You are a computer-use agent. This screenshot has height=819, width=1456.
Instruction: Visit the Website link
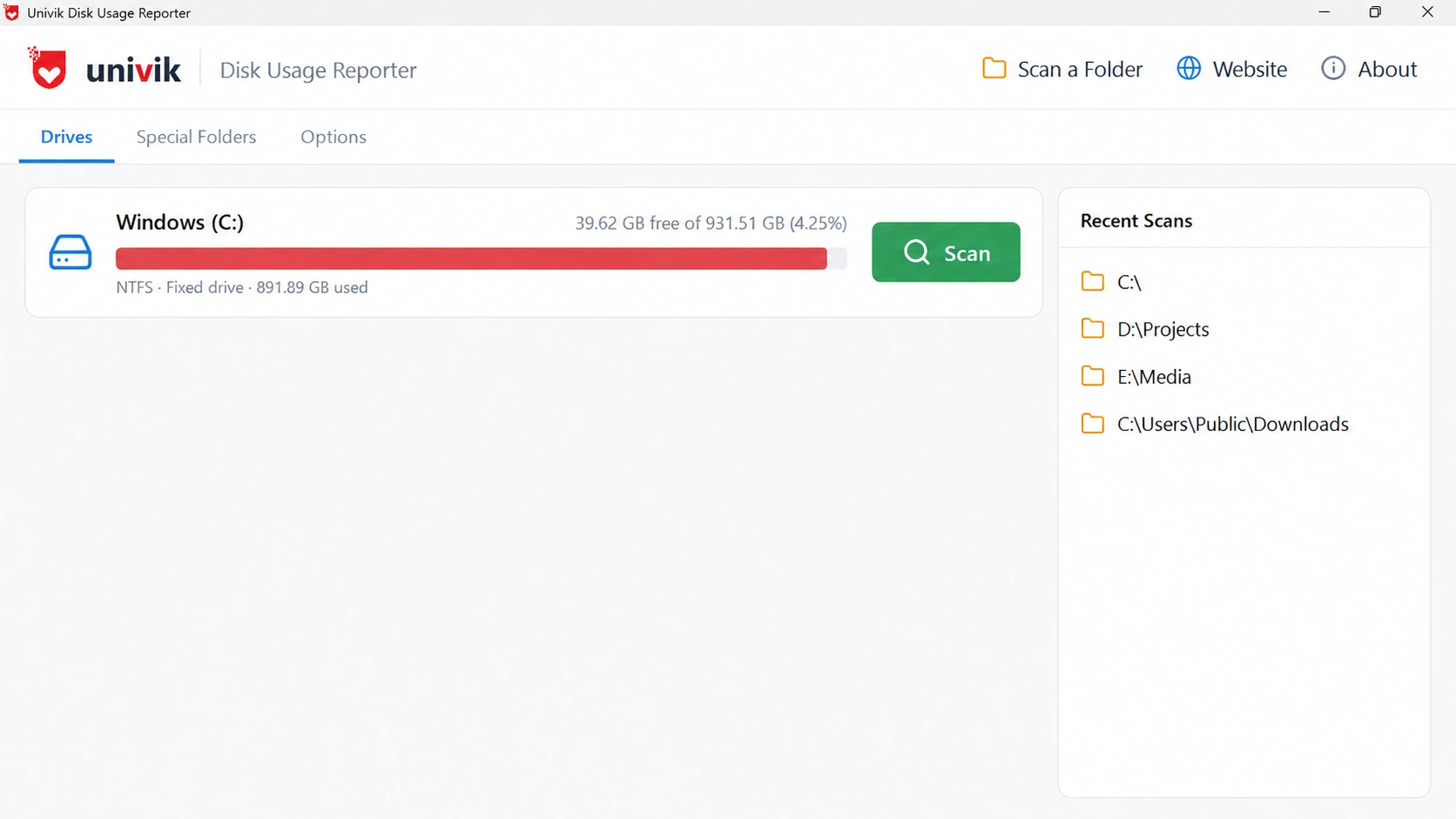[1250, 70]
